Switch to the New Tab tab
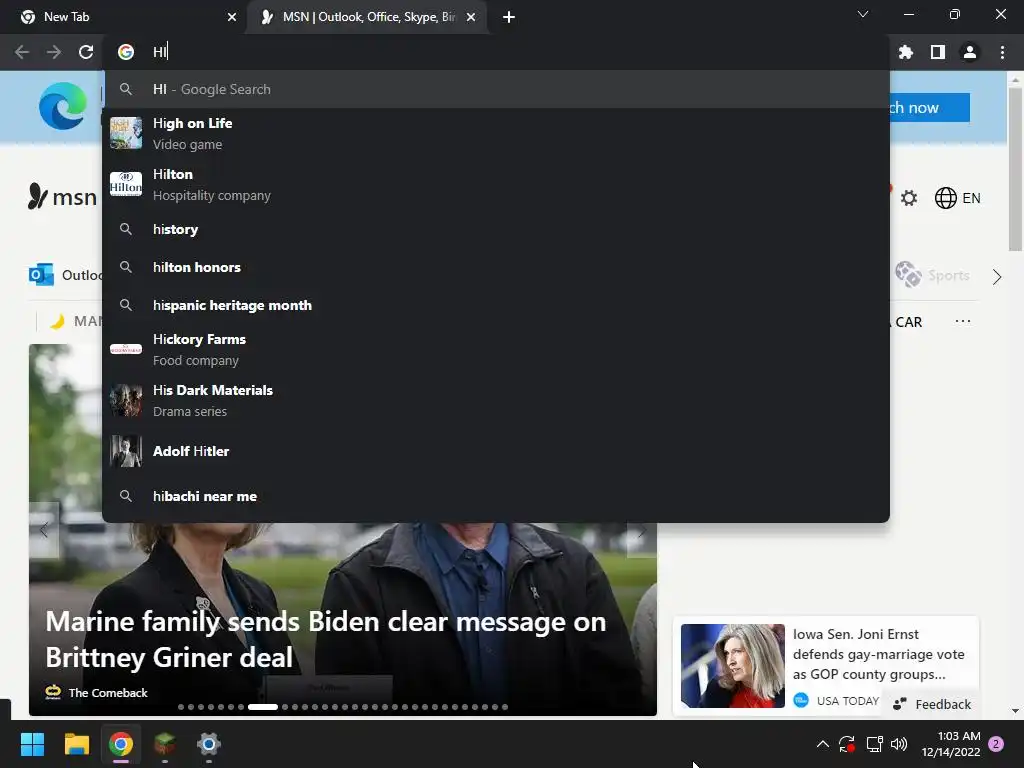The image size is (1024, 768). tap(123, 17)
